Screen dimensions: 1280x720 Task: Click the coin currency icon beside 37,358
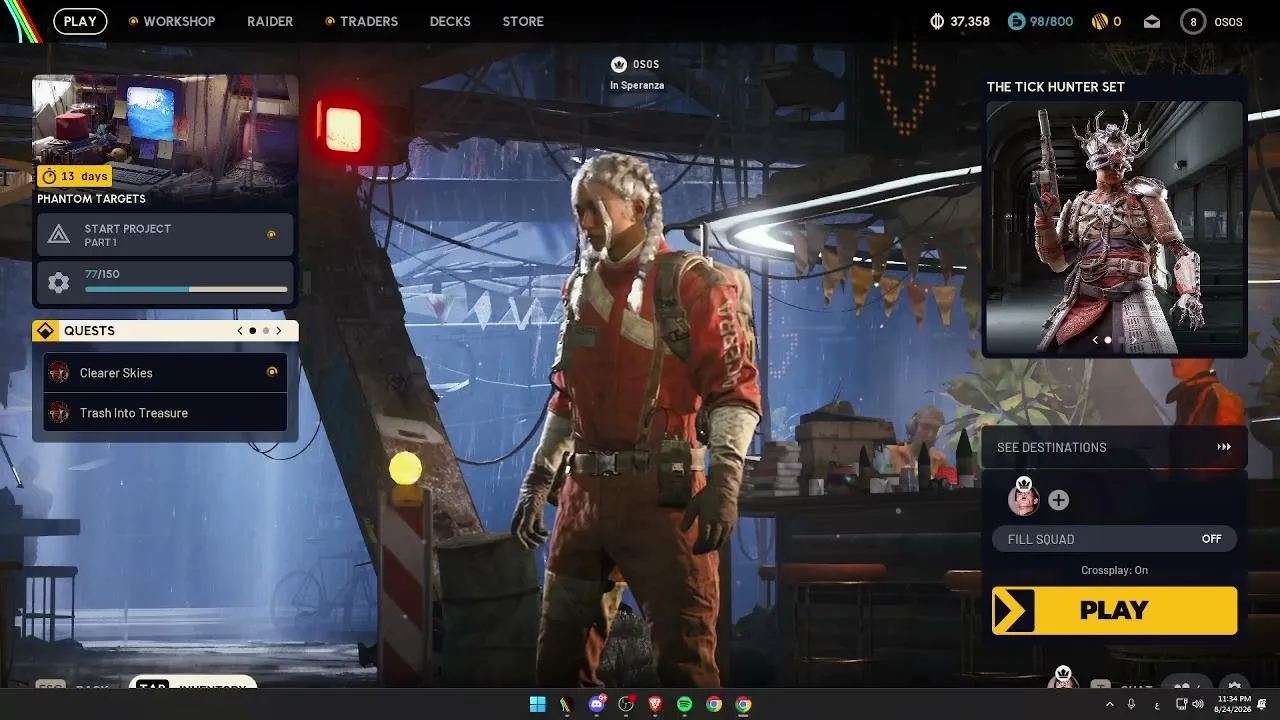(937, 21)
